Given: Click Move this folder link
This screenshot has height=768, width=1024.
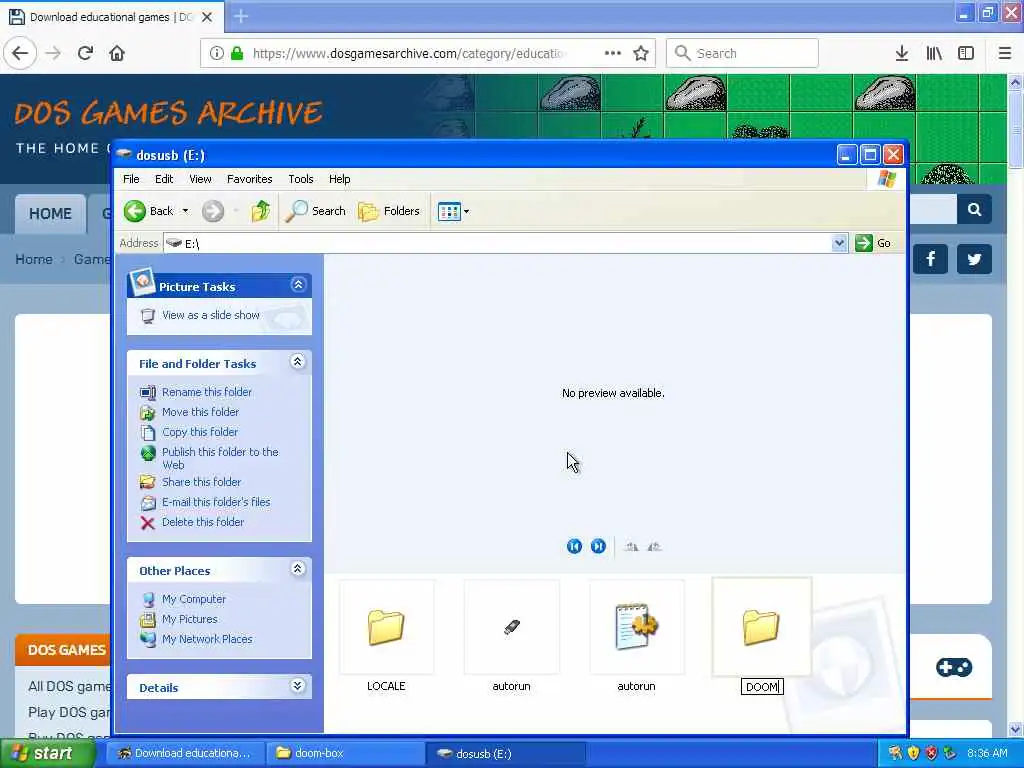Looking at the screenshot, I should 200,412.
